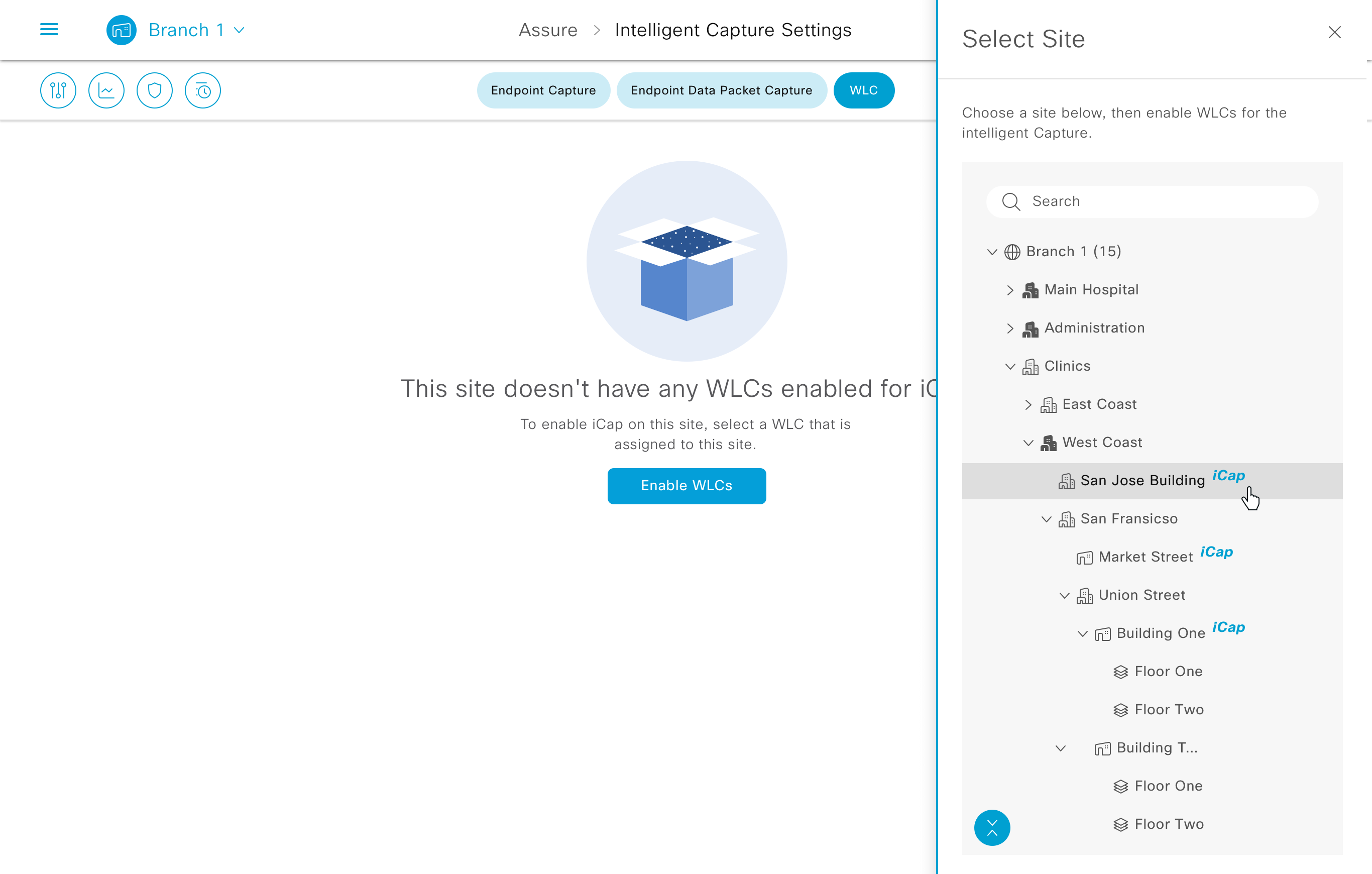Open the sliders settings icon

coord(58,90)
